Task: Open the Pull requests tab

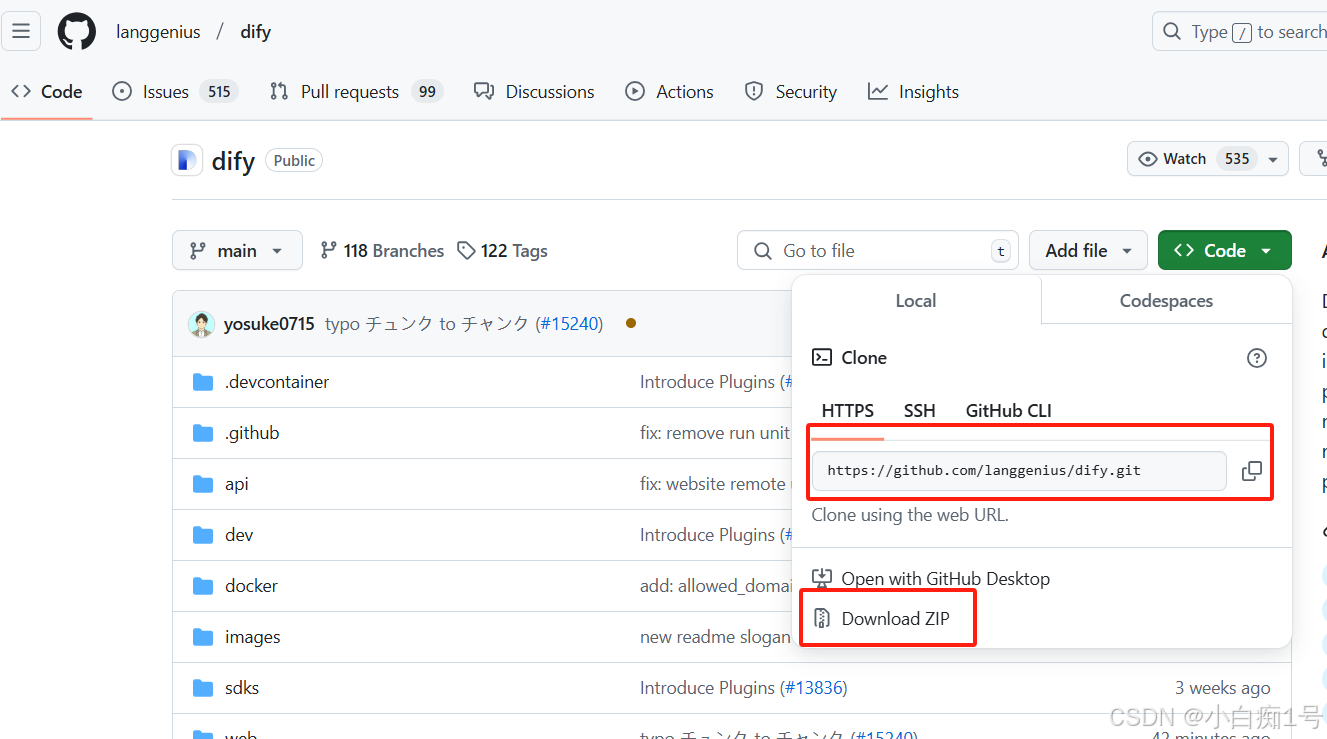Action: click(356, 92)
